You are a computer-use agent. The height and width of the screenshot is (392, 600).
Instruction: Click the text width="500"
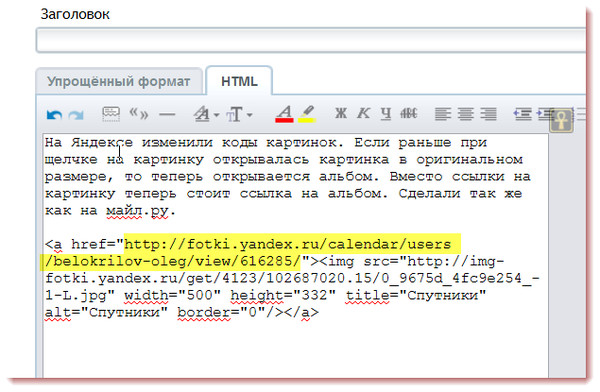point(173,295)
